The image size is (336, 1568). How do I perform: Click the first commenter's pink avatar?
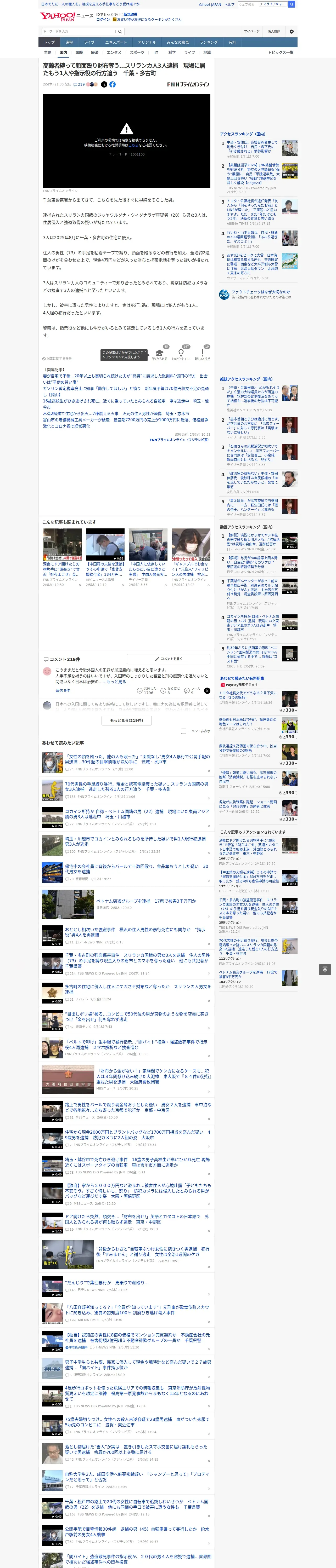(x=47, y=671)
